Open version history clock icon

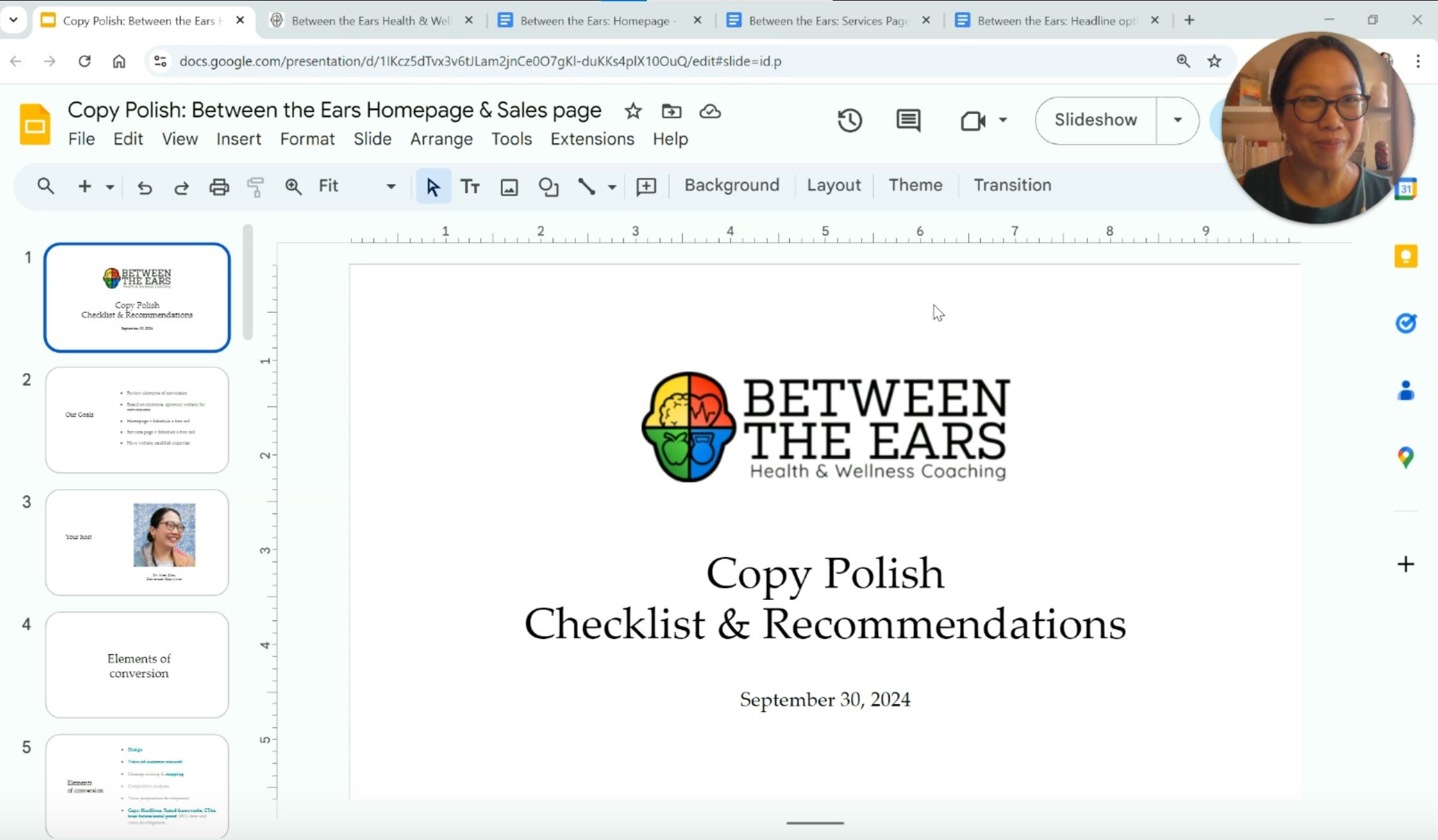tap(850, 120)
